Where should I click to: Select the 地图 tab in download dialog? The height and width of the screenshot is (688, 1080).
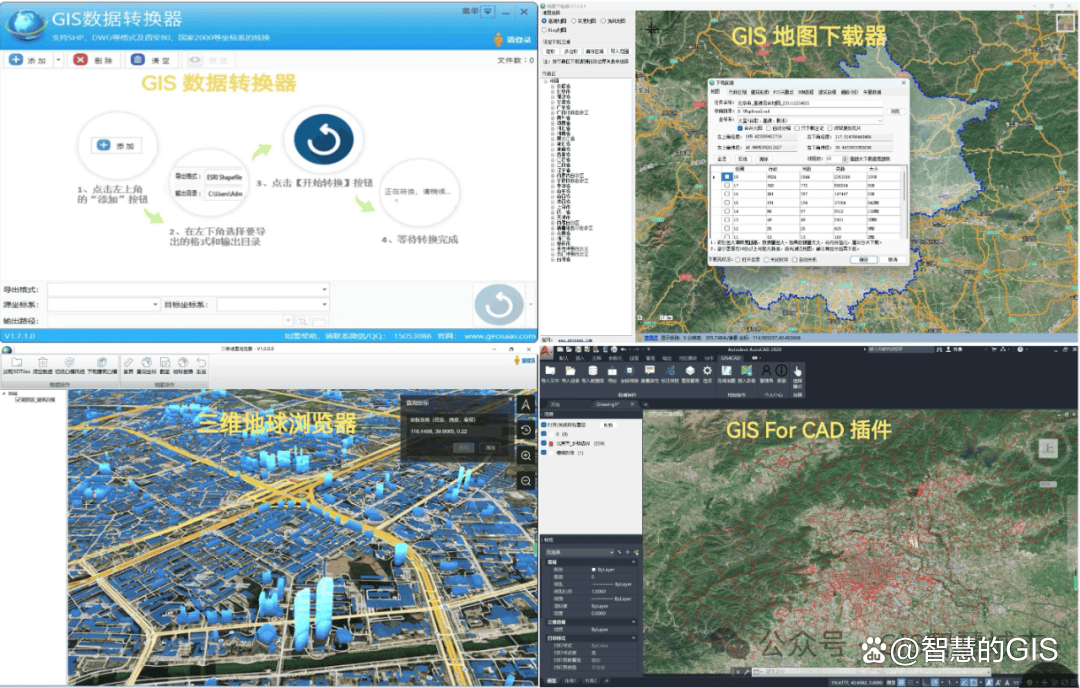pos(715,91)
